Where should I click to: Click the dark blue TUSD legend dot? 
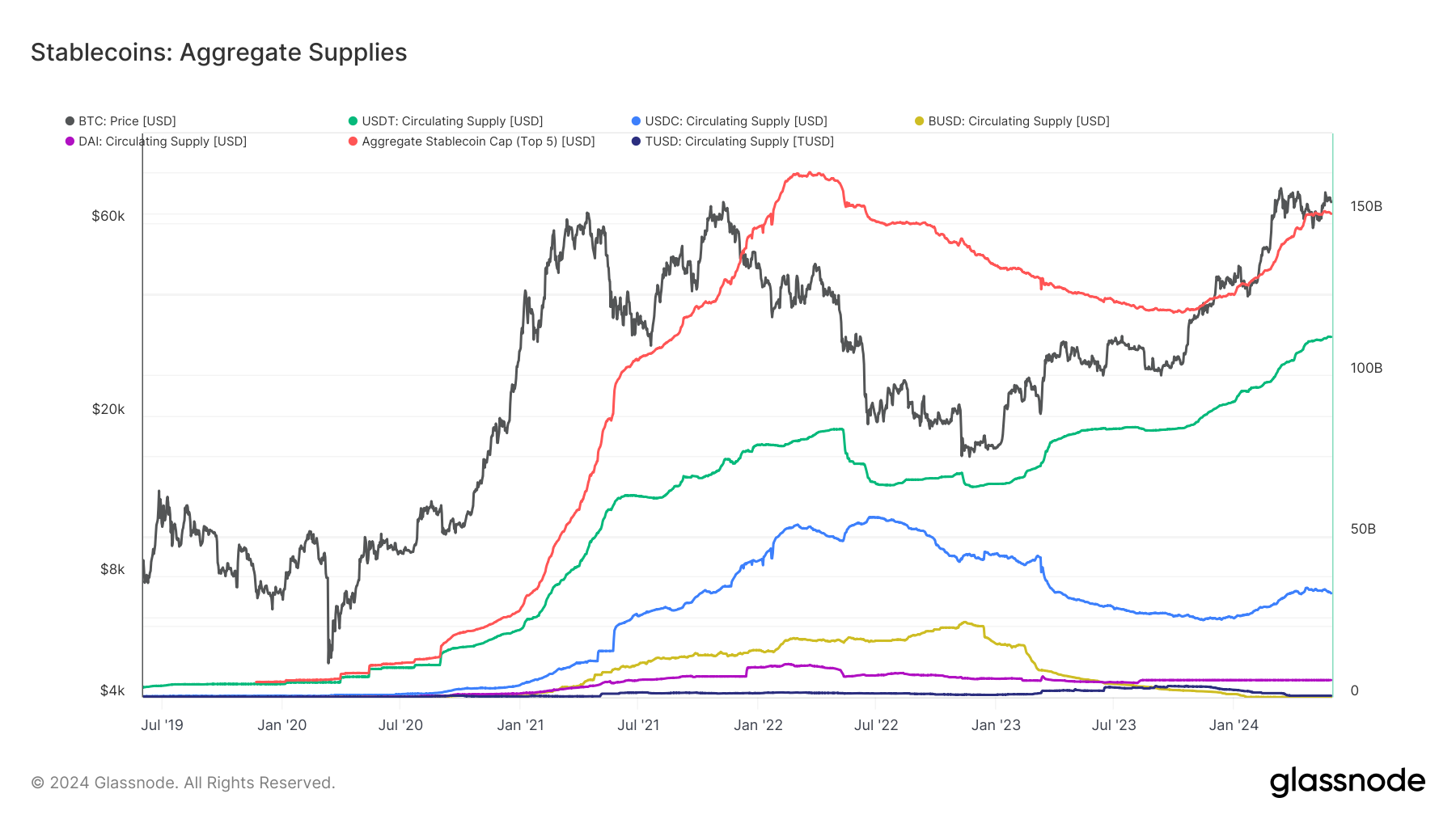point(636,141)
